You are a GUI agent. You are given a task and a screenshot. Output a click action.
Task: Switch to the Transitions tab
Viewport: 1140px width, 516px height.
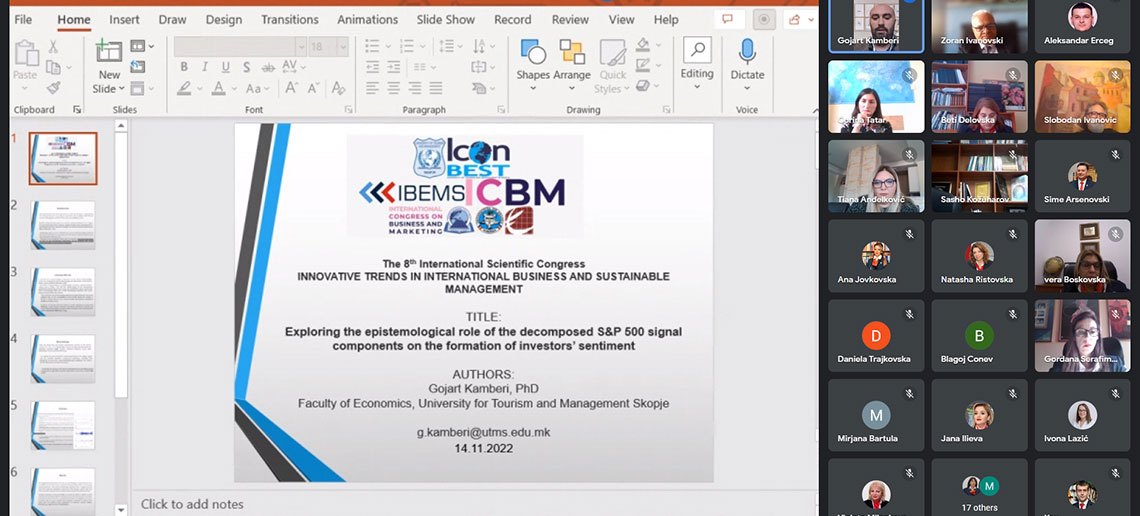[289, 20]
